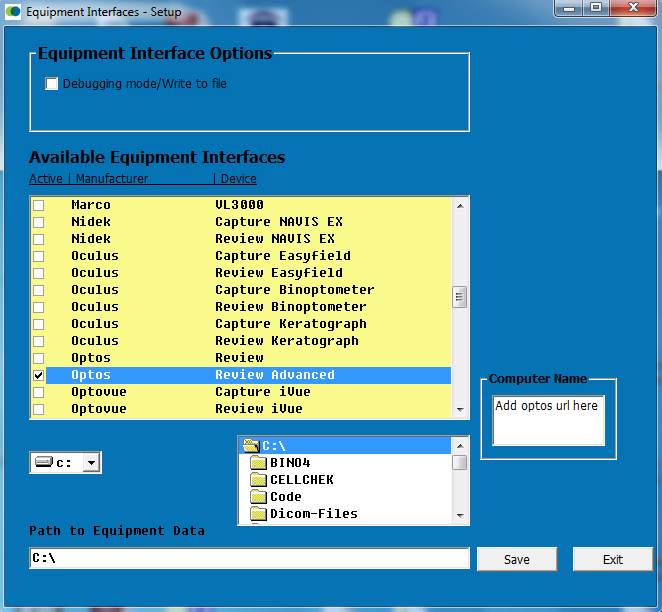Viewport: 662px width, 612px height.
Task: Enable Debugging mode/Write to file checkbox
Action: click(52, 84)
